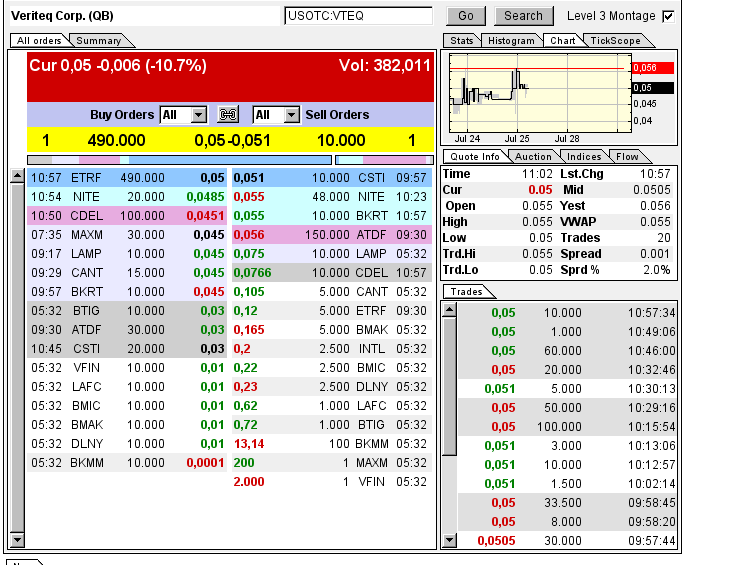Open the Flow tab
The height and width of the screenshot is (565, 731).
(627, 157)
